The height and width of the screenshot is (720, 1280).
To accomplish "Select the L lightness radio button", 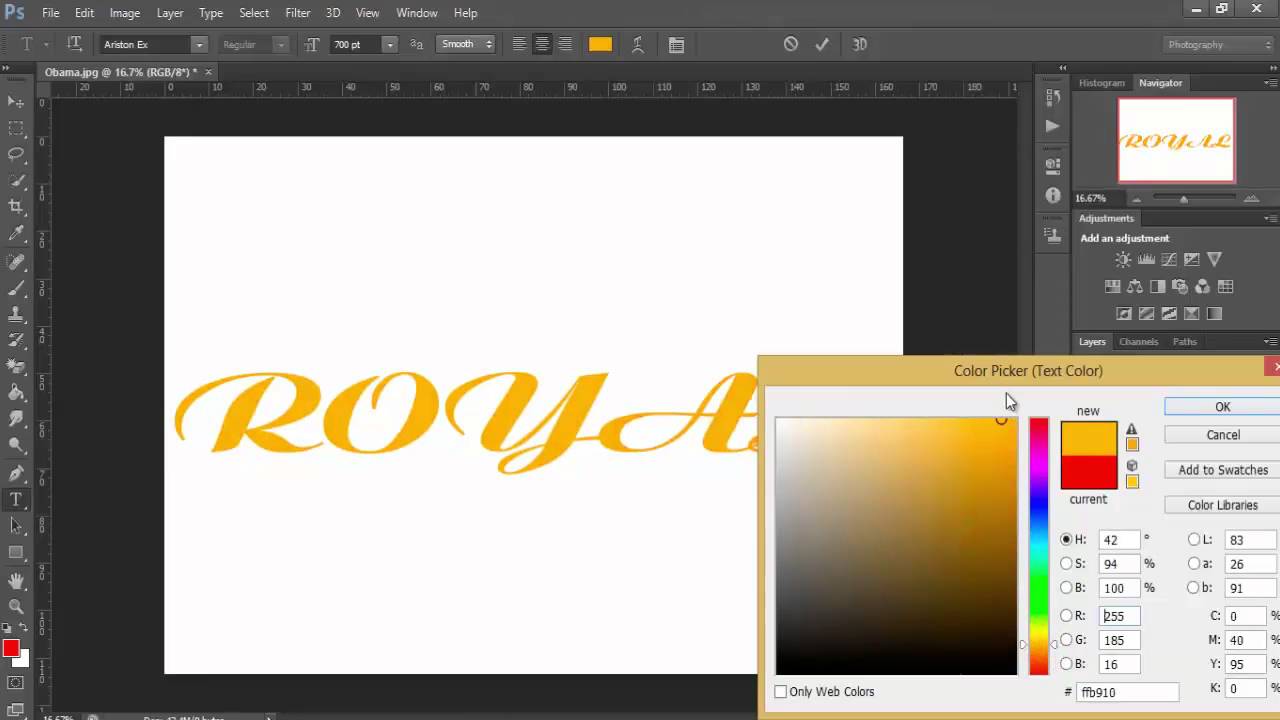I will (1194, 540).
